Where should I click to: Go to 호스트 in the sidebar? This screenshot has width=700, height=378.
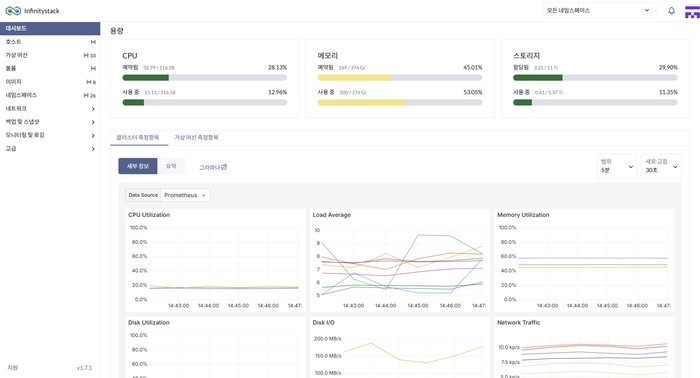(x=50, y=42)
